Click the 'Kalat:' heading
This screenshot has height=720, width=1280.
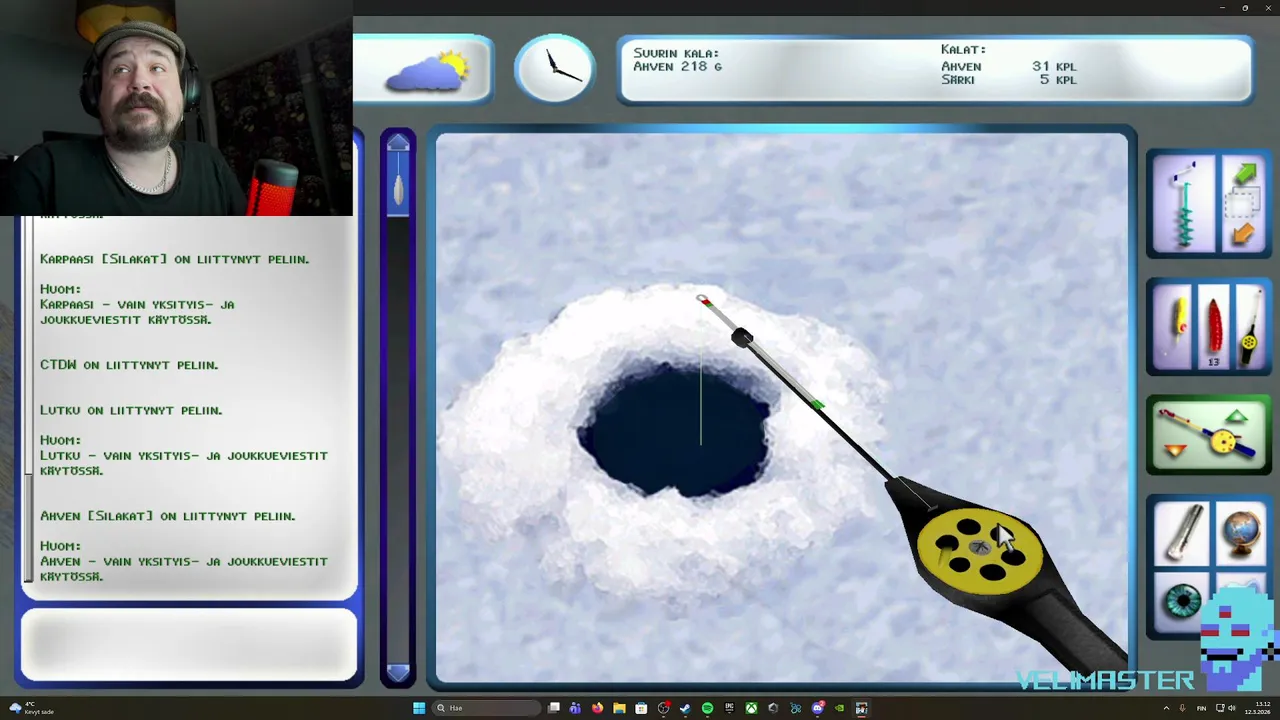coord(963,49)
